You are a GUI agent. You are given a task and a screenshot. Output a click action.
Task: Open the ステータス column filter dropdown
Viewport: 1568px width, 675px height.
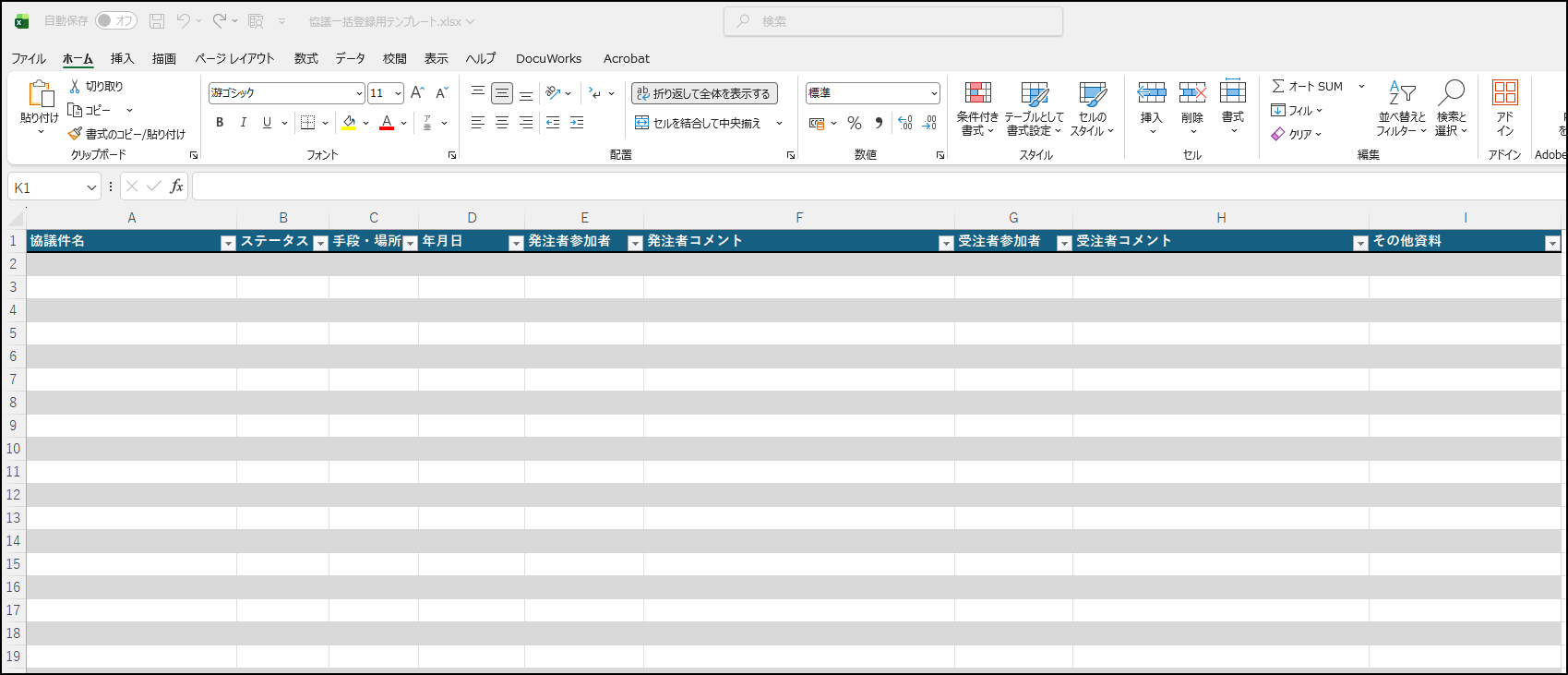click(x=320, y=242)
